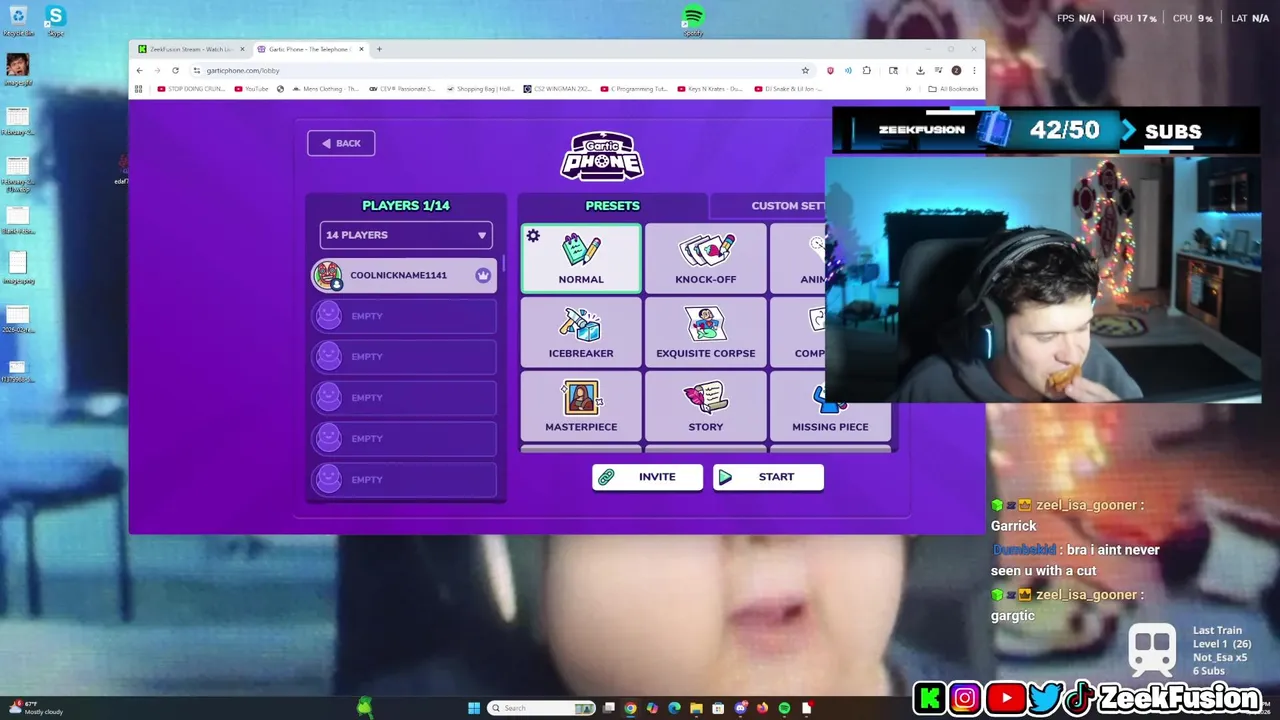Open the Mens Clothing bookmark
The image size is (1280, 720).
click(x=326, y=89)
